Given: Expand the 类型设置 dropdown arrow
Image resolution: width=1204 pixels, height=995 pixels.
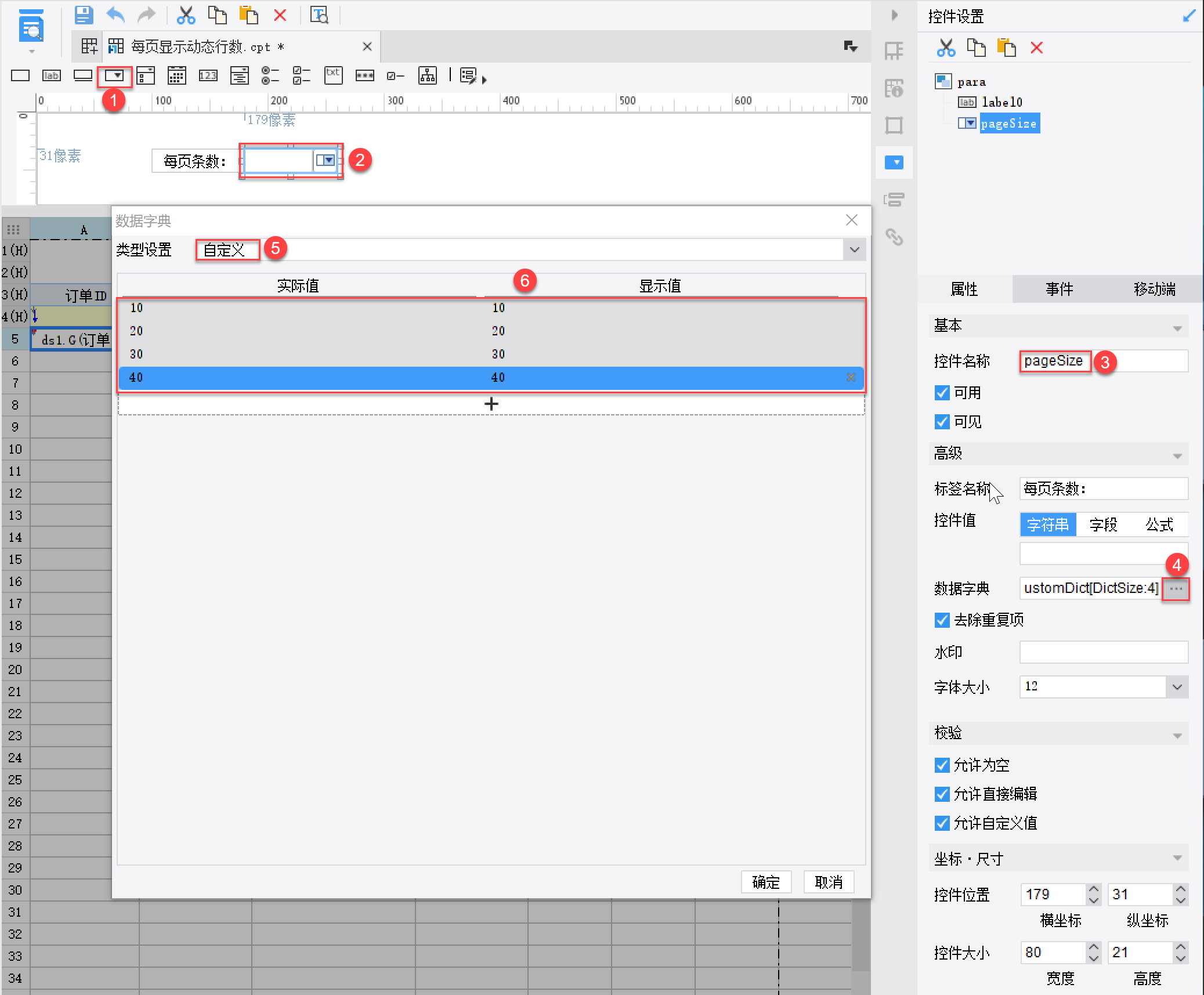Looking at the screenshot, I should click(x=854, y=250).
